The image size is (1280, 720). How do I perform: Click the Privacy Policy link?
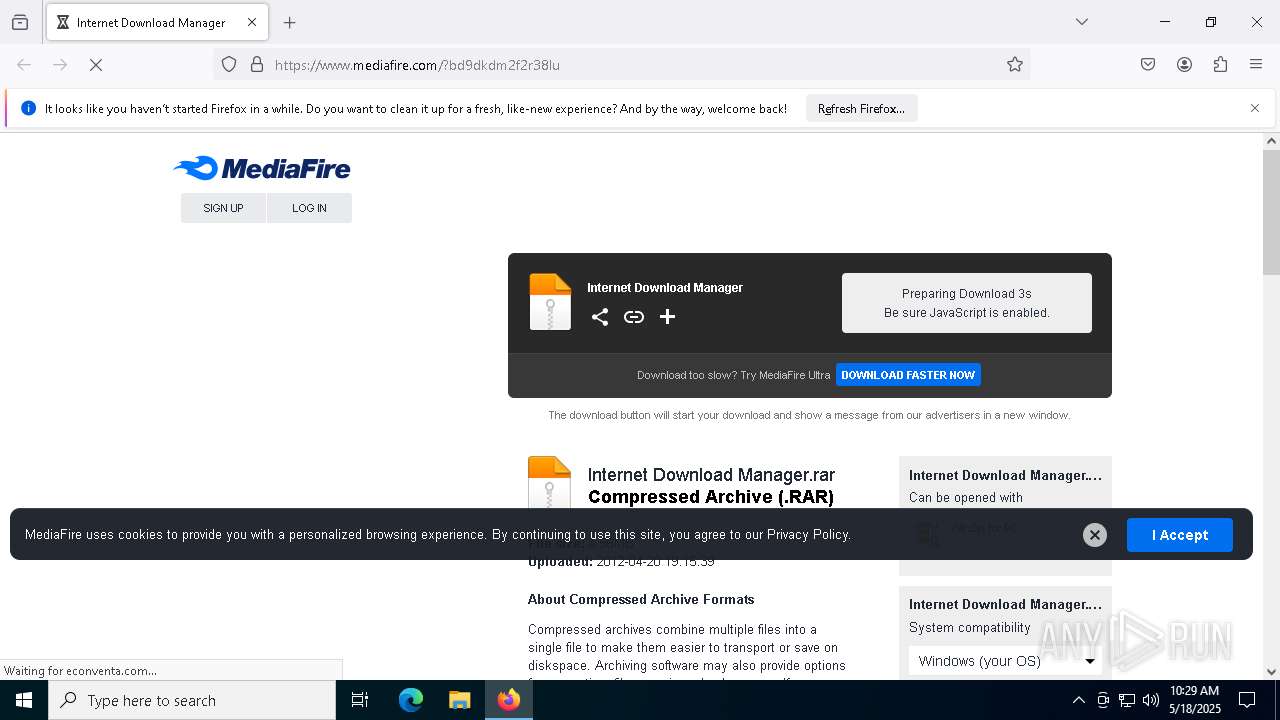808,535
